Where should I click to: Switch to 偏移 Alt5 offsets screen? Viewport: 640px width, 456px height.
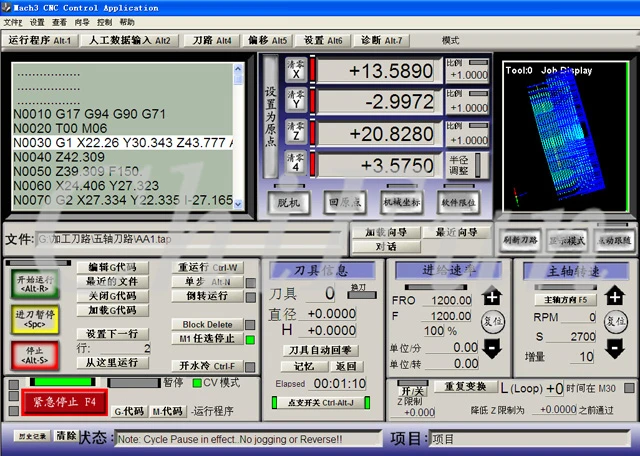tap(267, 40)
